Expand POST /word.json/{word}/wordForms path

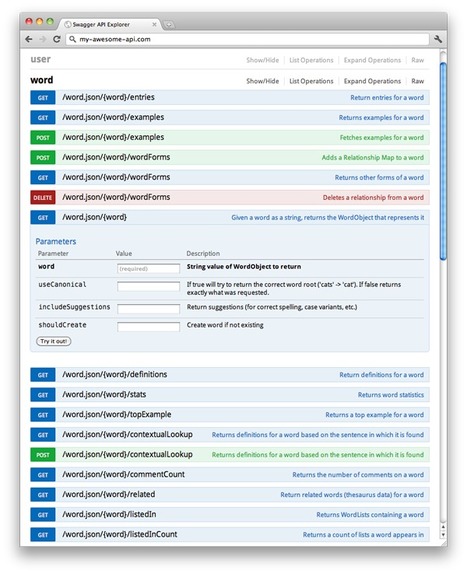click(116, 157)
